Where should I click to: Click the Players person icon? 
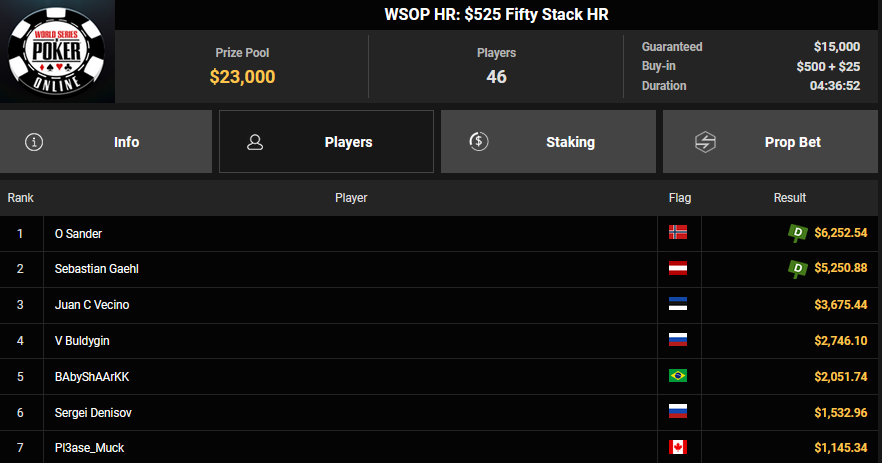[254, 142]
